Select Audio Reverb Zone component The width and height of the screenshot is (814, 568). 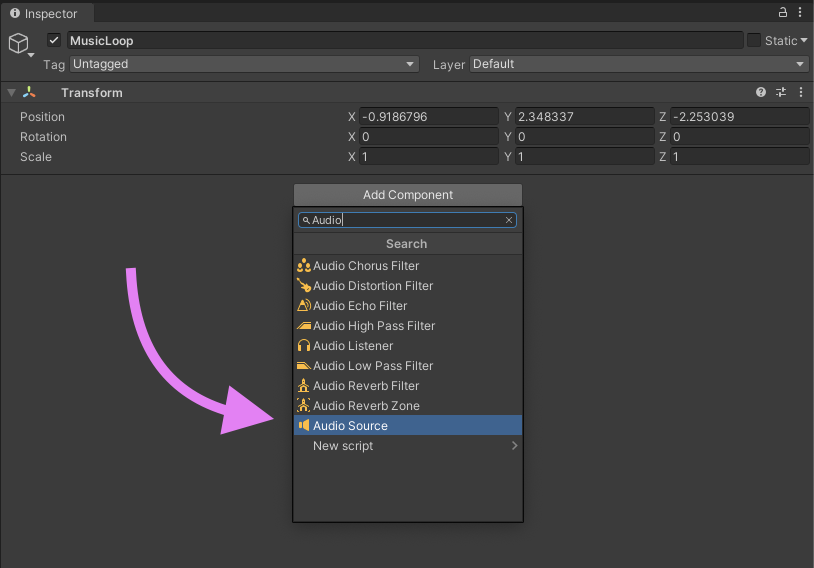[x=366, y=406]
